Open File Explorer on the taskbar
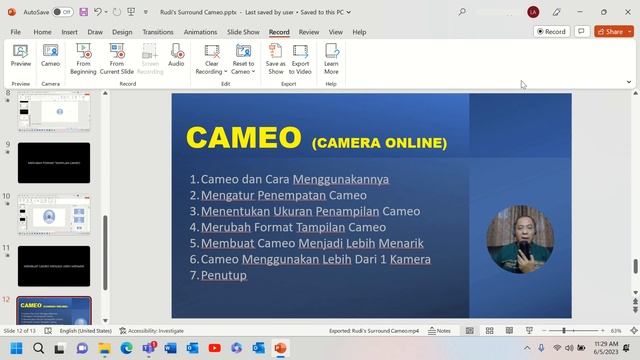Screen dimensions: 640x360 coord(104,348)
